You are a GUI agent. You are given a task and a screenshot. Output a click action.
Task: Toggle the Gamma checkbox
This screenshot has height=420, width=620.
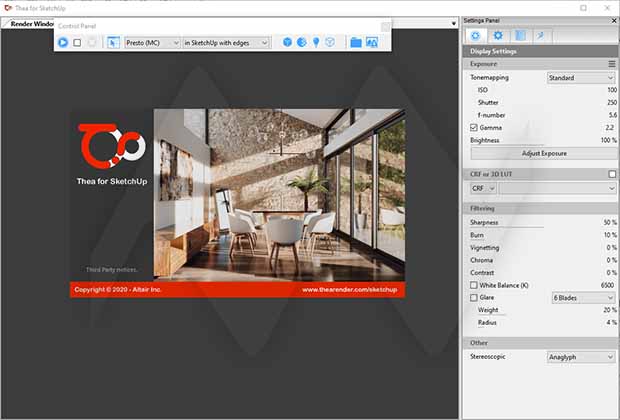click(474, 127)
